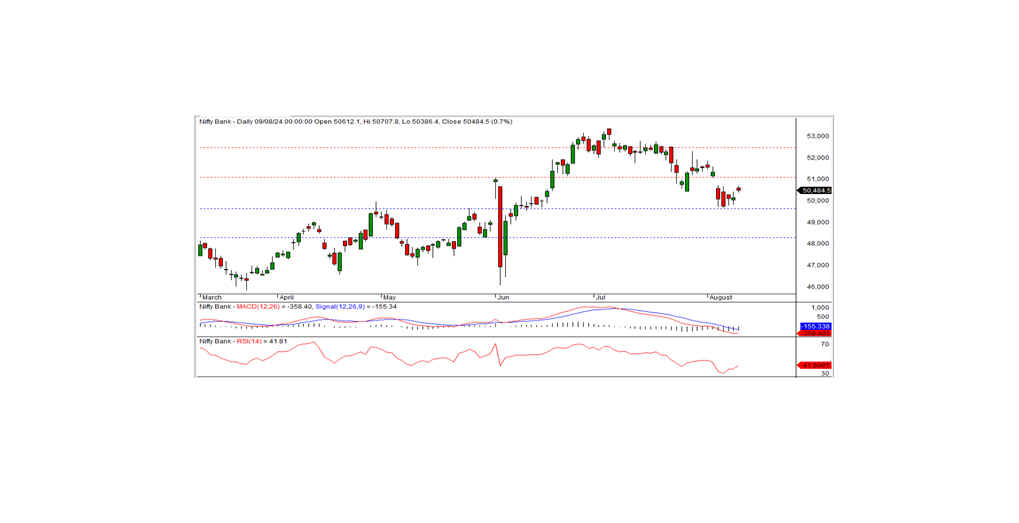
Task: Select the red MACD value tag
Action: coord(816,333)
